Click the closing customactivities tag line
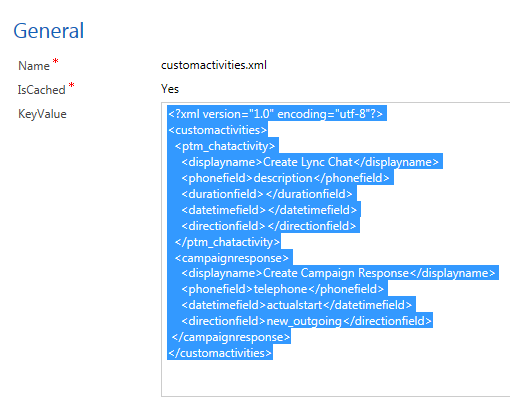Viewport: 510px width, 397px height. pos(220,353)
